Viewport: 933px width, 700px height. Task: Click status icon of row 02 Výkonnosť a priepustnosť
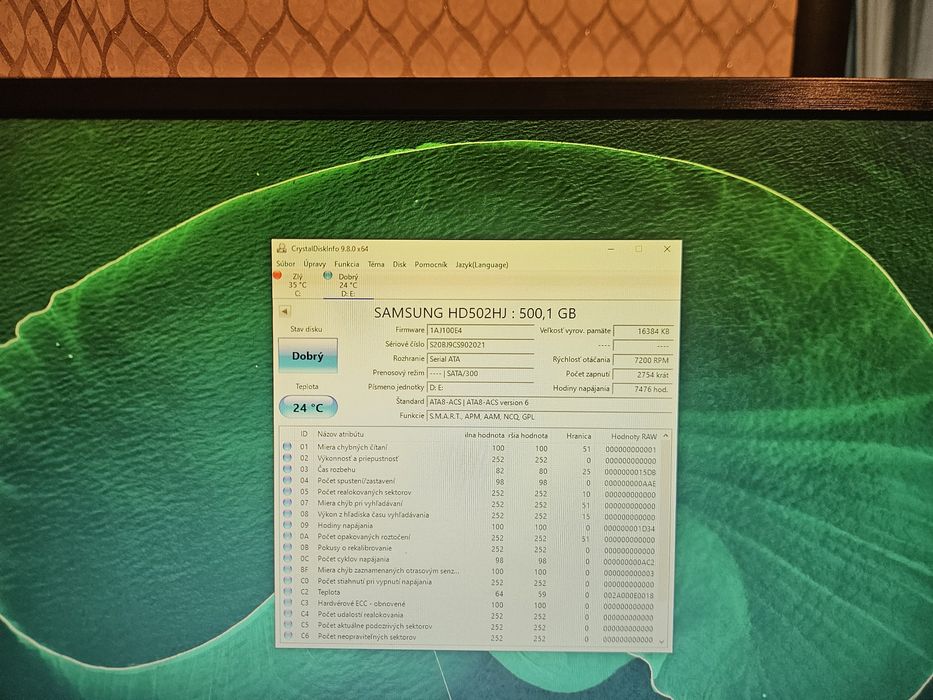(287, 458)
